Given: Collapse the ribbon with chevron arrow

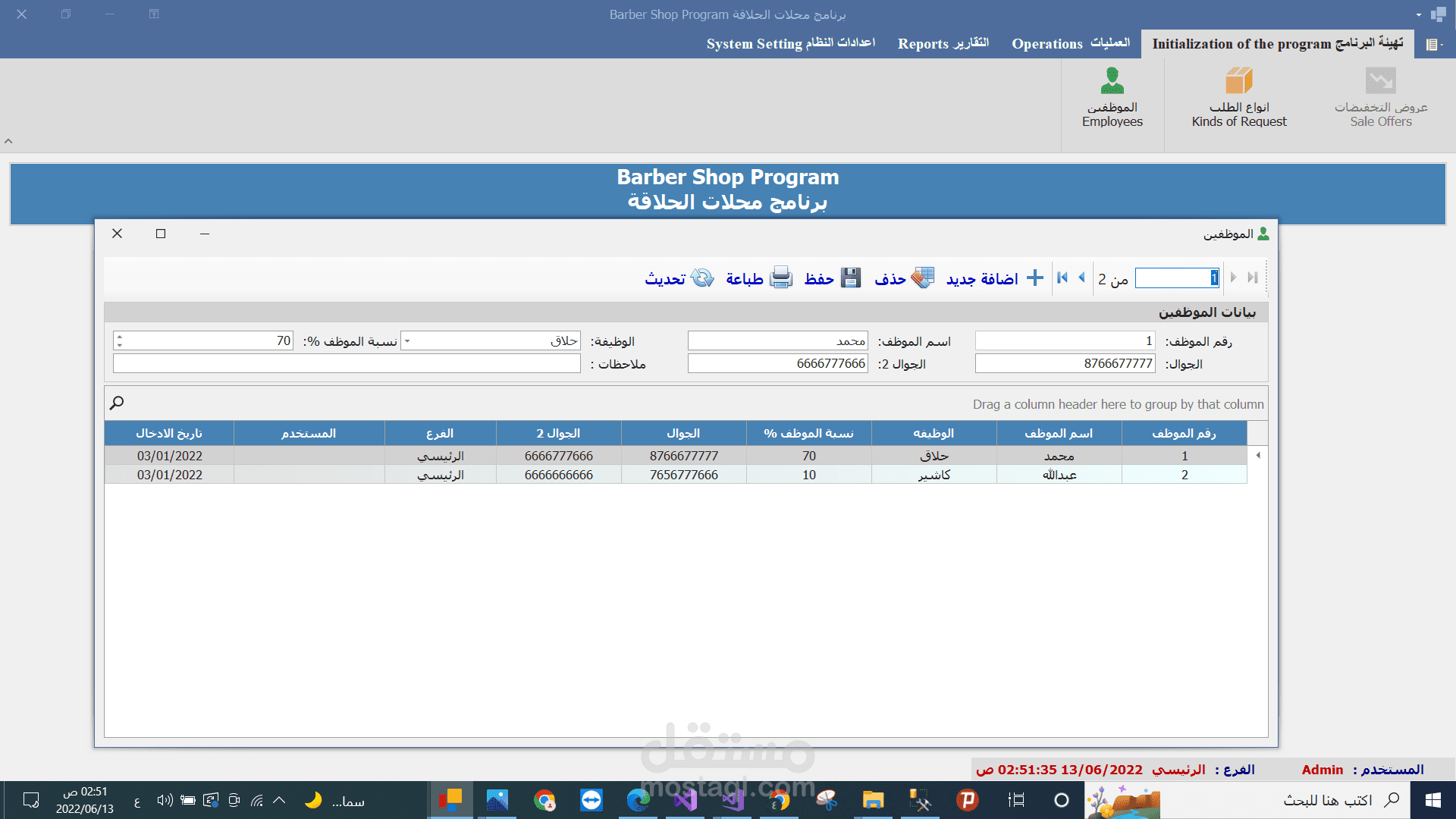Looking at the screenshot, I should point(8,141).
